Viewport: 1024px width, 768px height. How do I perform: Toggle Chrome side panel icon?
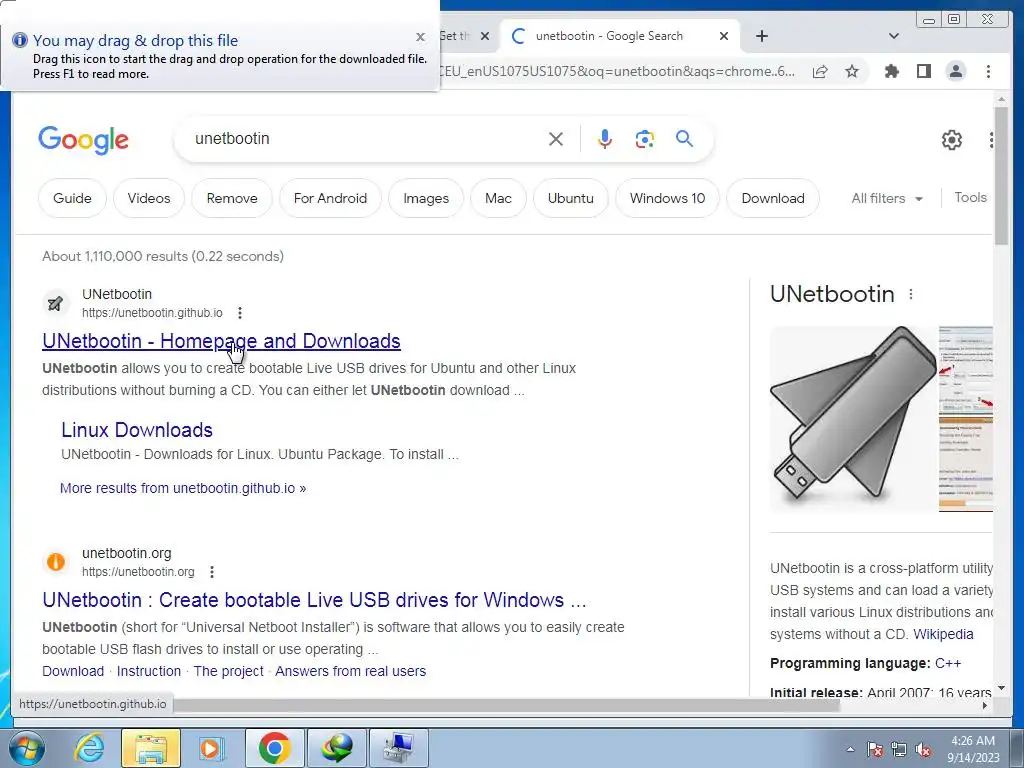[x=923, y=71]
